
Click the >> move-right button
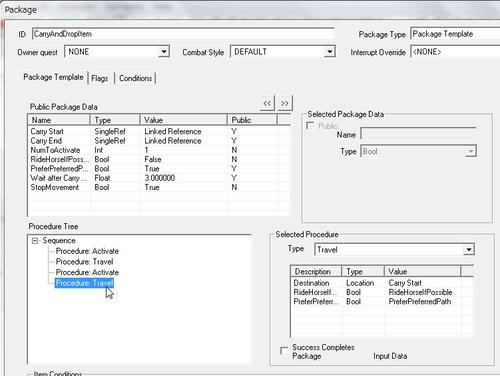point(285,103)
